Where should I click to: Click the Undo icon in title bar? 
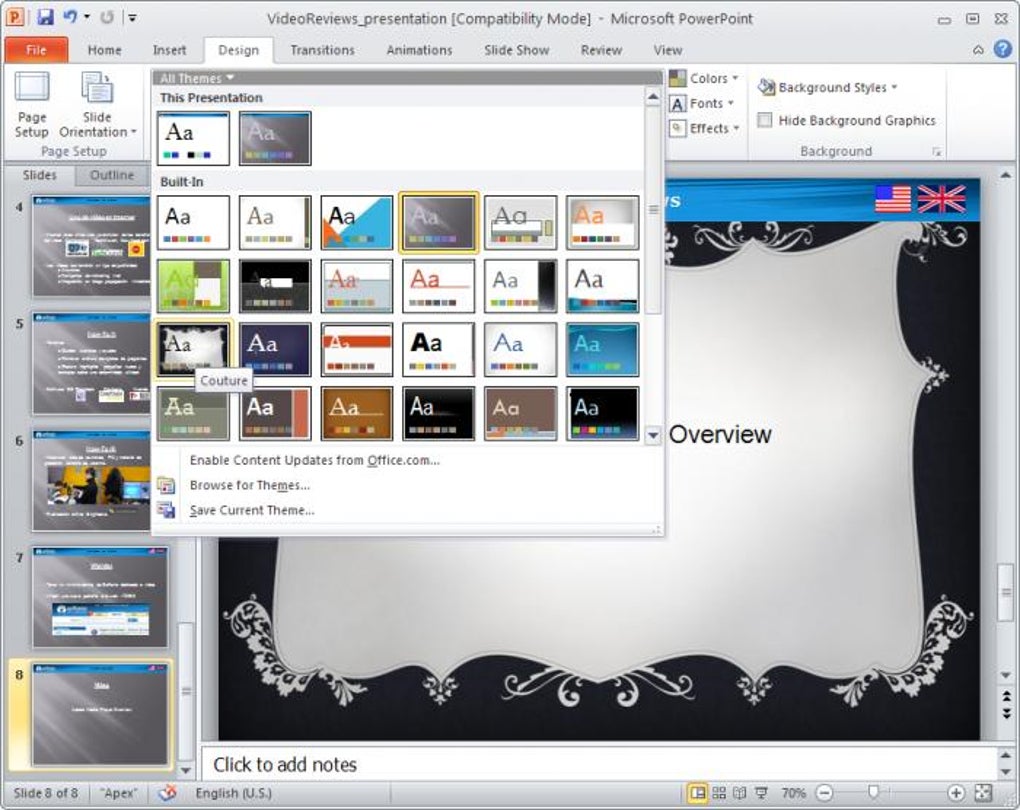pos(70,18)
